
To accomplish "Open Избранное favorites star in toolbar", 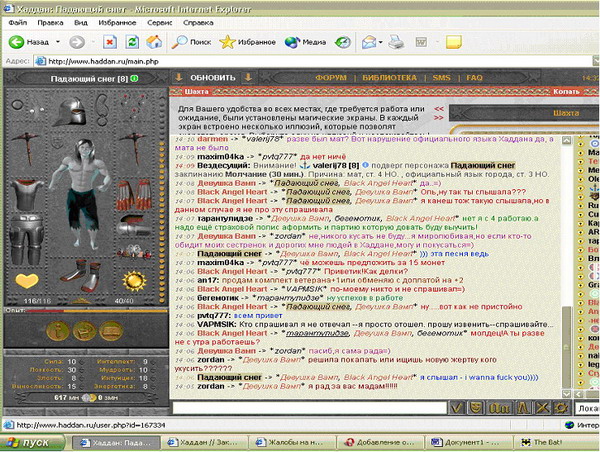I will tap(247, 42).
